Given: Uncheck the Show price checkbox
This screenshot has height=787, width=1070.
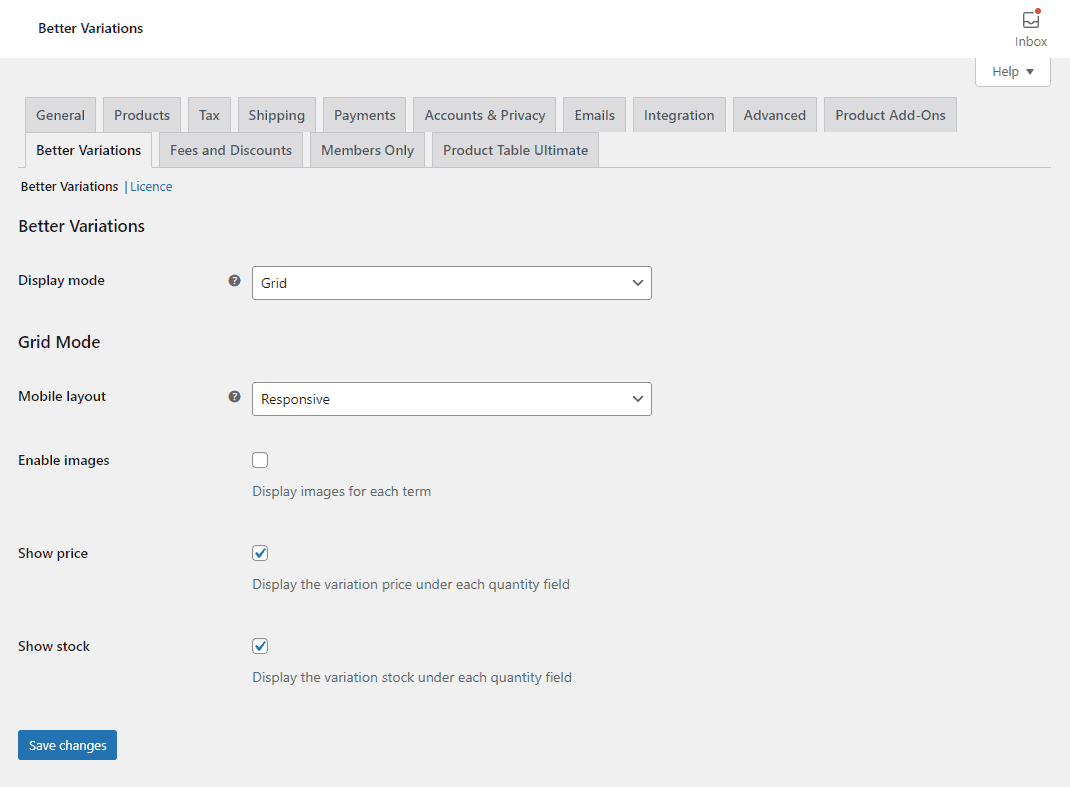Looking at the screenshot, I should point(260,553).
